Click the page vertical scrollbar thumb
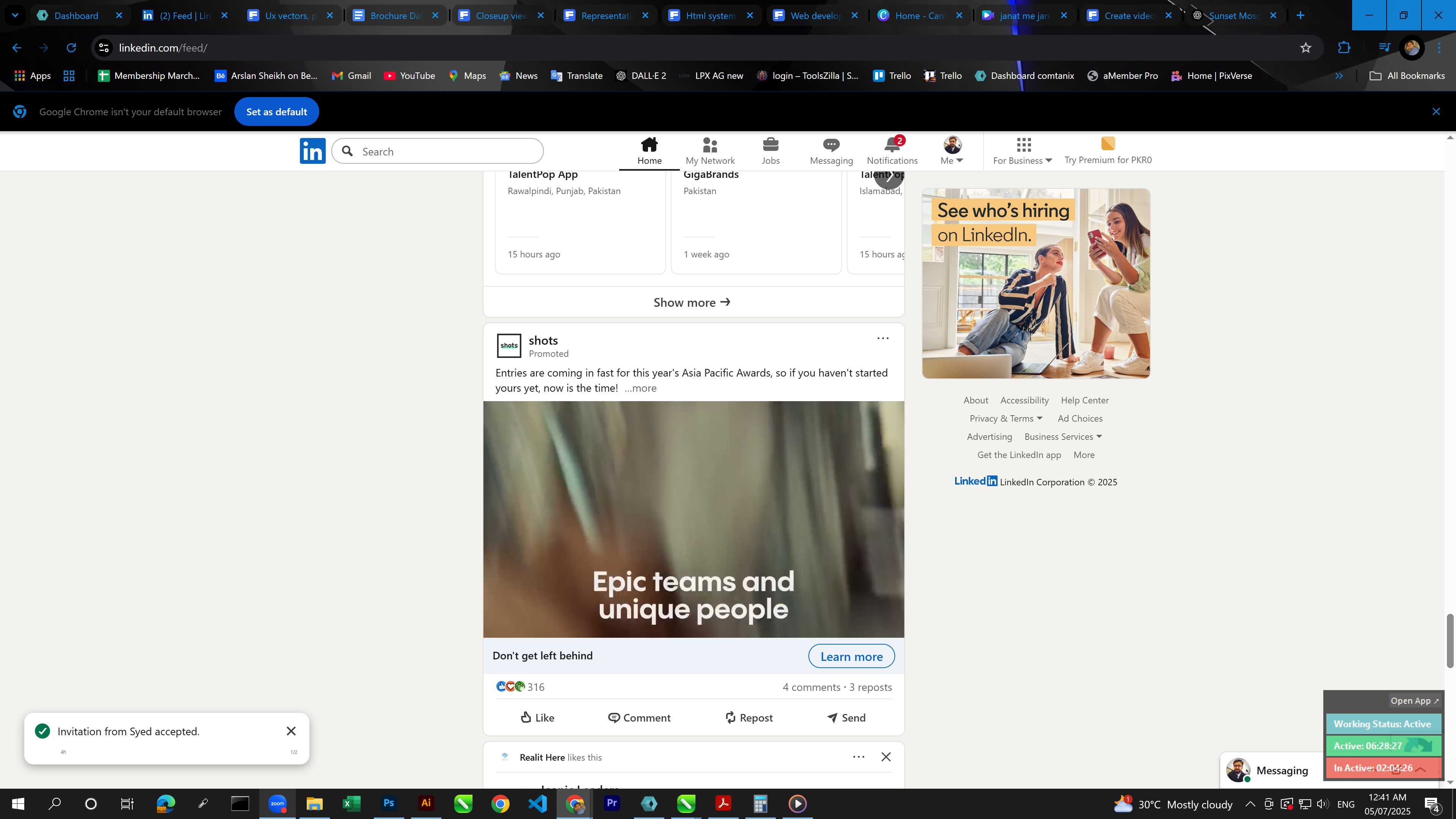The width and height of the screenshot is (1456, 819). click(1450, 640)
